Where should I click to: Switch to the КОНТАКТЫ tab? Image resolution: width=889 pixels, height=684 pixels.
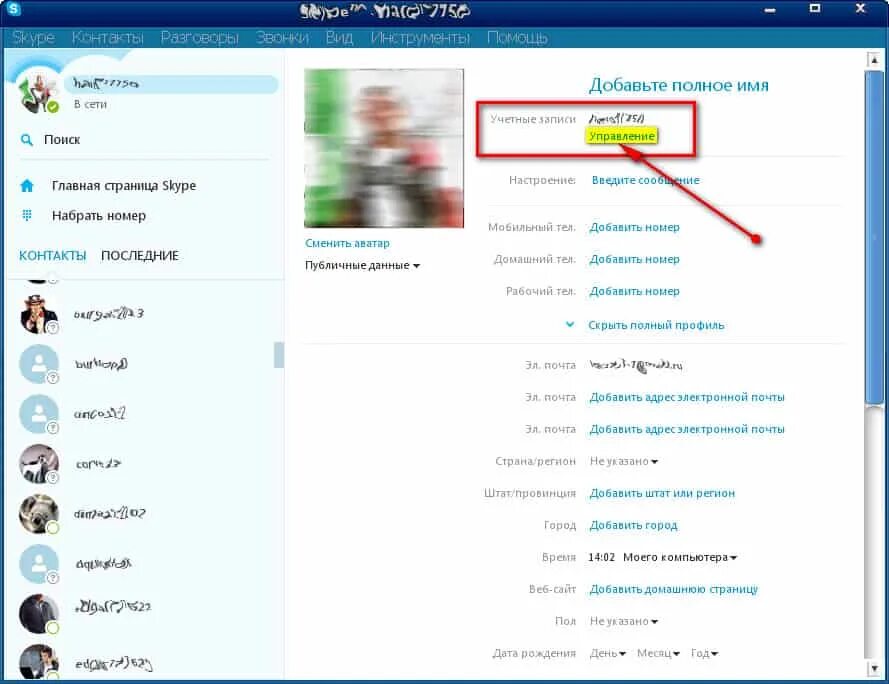pyautogui.click(x=53, y=256)
